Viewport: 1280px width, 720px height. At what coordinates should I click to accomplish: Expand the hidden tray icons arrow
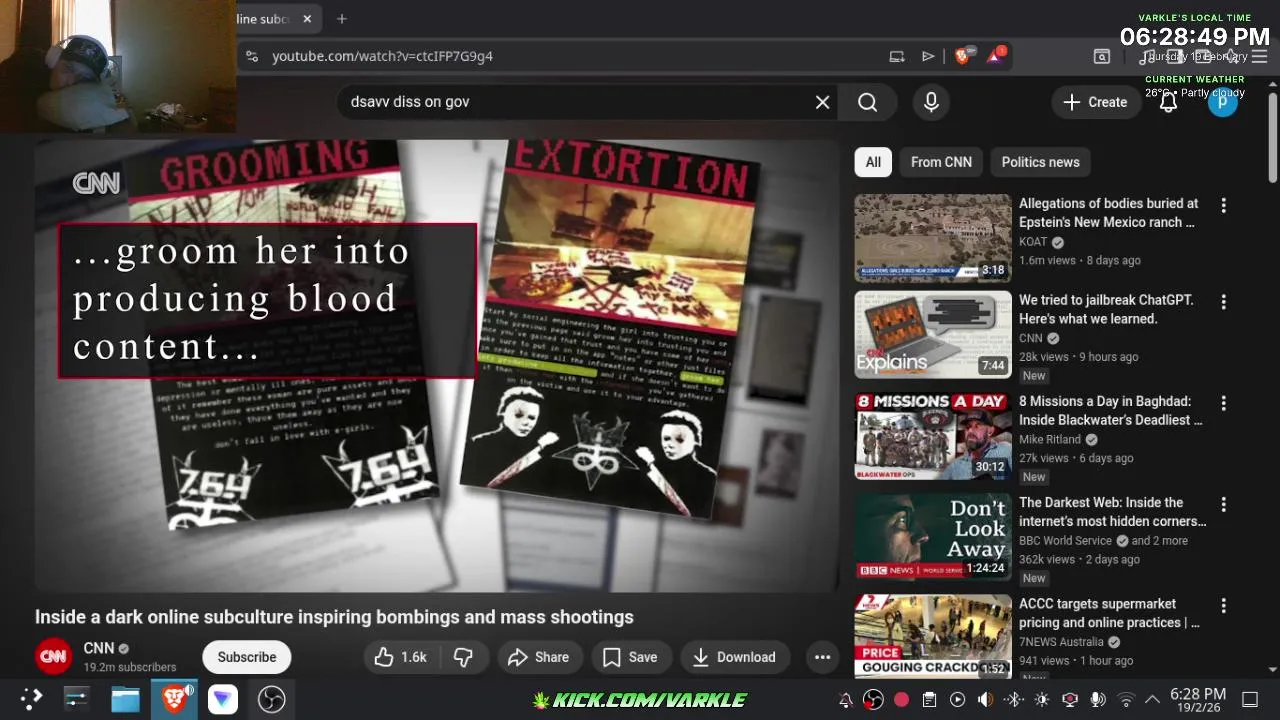click(1152, 700)
